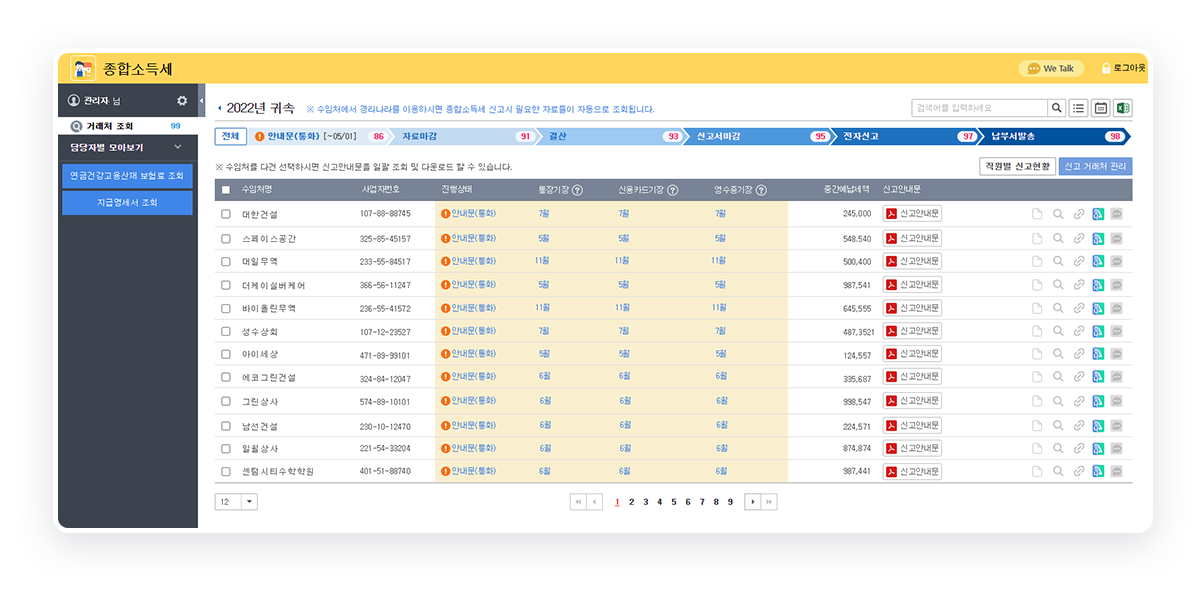Switch to the 납부서발송 stage
The width and height of the screenshot is (1200, 593).
pyautogui.click(x=1054, y=136)
